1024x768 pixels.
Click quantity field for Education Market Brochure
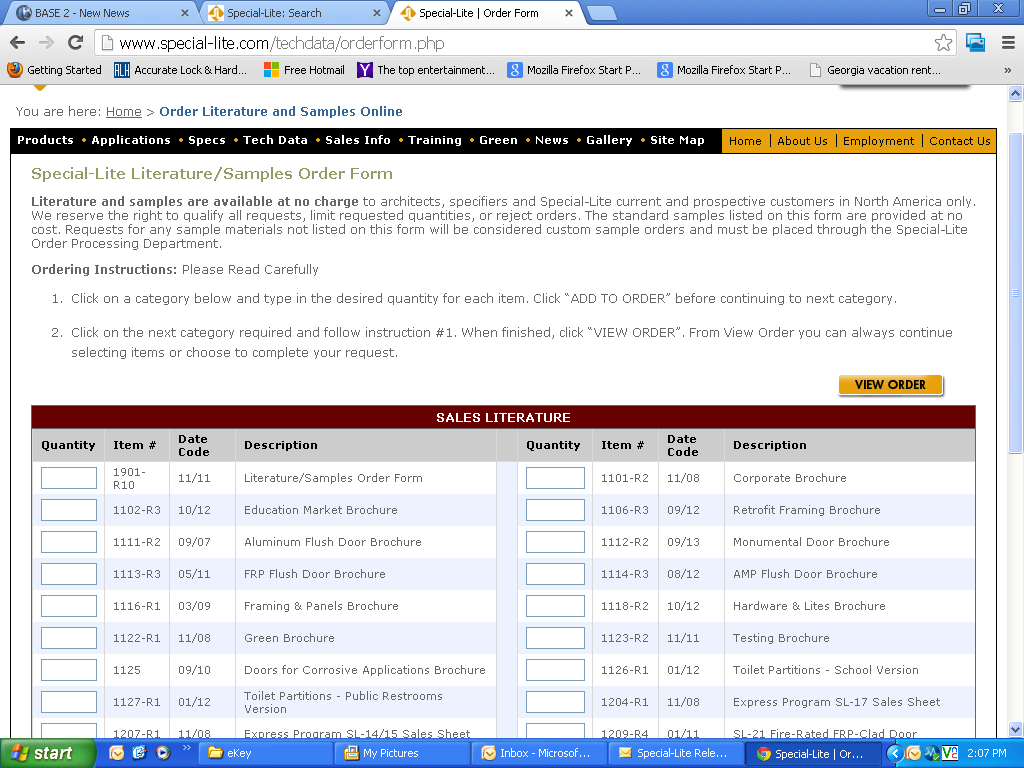(69, 510)
